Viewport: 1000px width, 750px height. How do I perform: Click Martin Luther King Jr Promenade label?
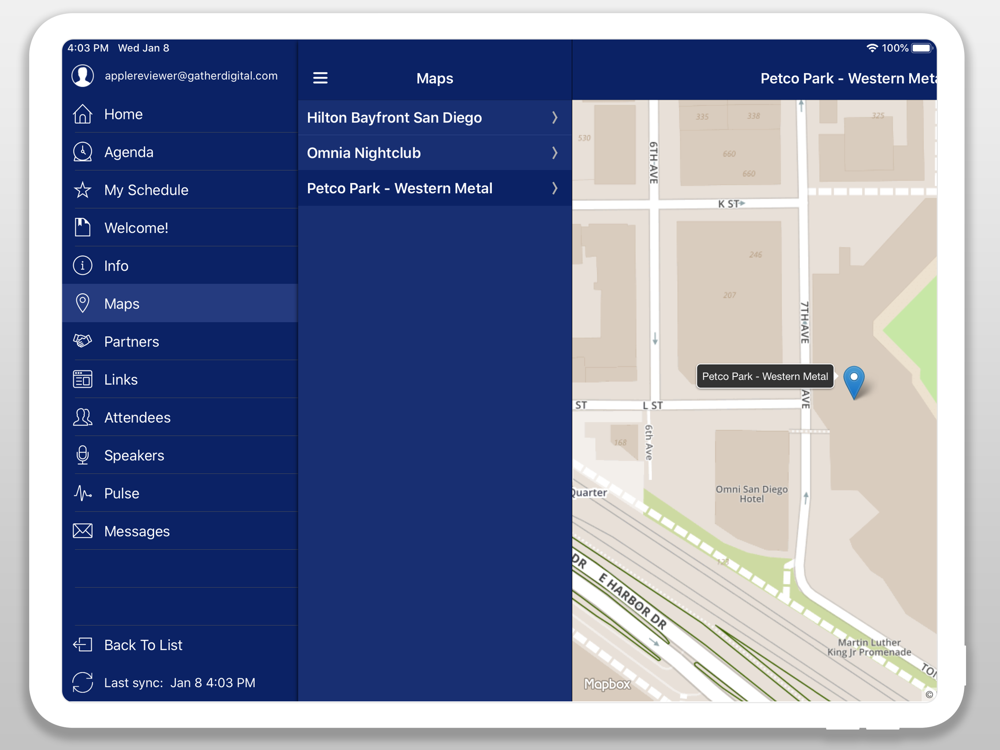[x=869, y=647]
